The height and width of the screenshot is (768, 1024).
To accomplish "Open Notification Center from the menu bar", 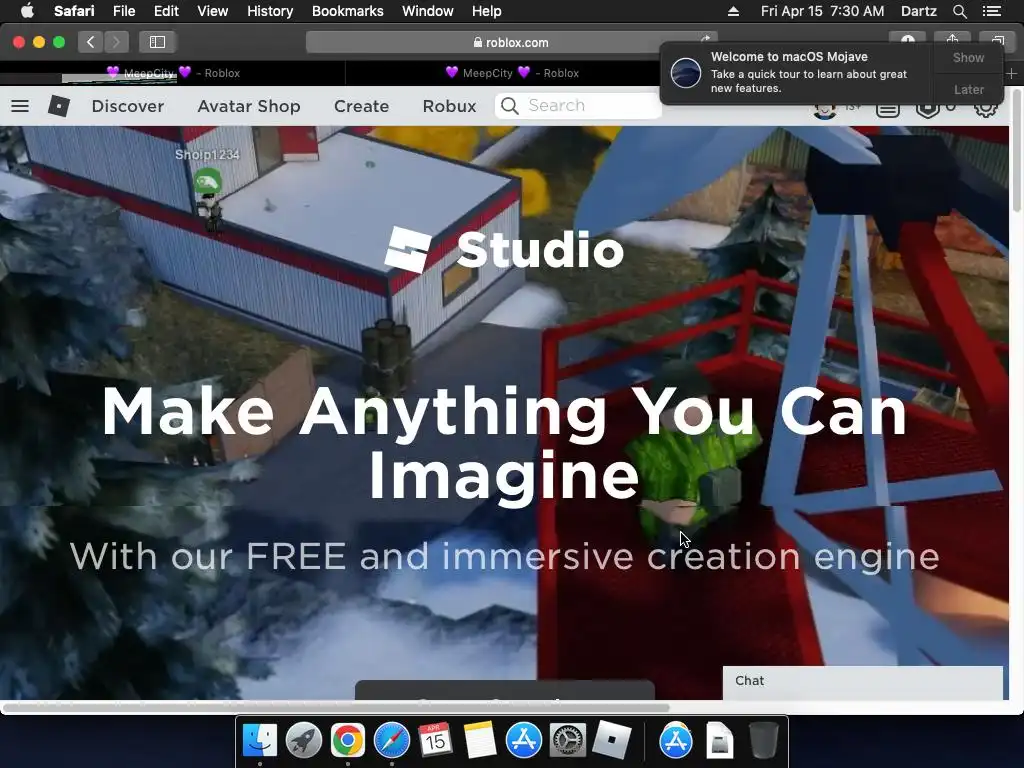I will tap(991, 11).
